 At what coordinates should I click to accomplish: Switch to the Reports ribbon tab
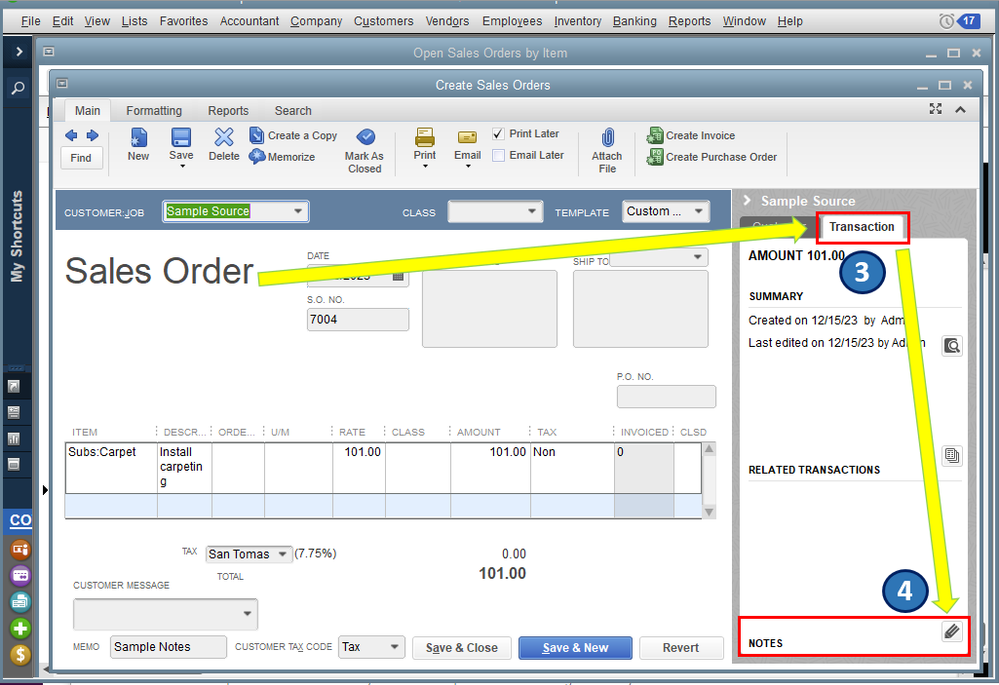tap(228, 111)
